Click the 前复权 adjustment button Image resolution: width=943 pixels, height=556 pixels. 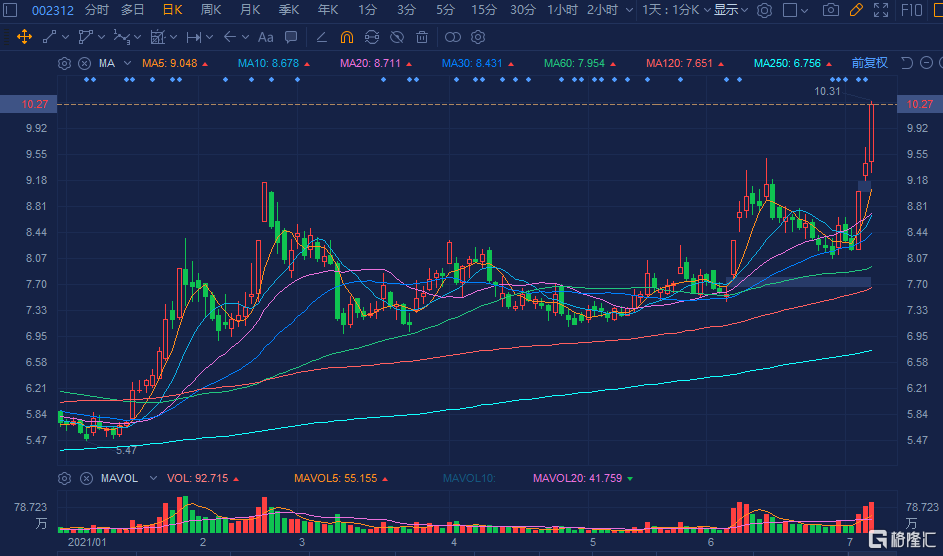tap(870, 63)
